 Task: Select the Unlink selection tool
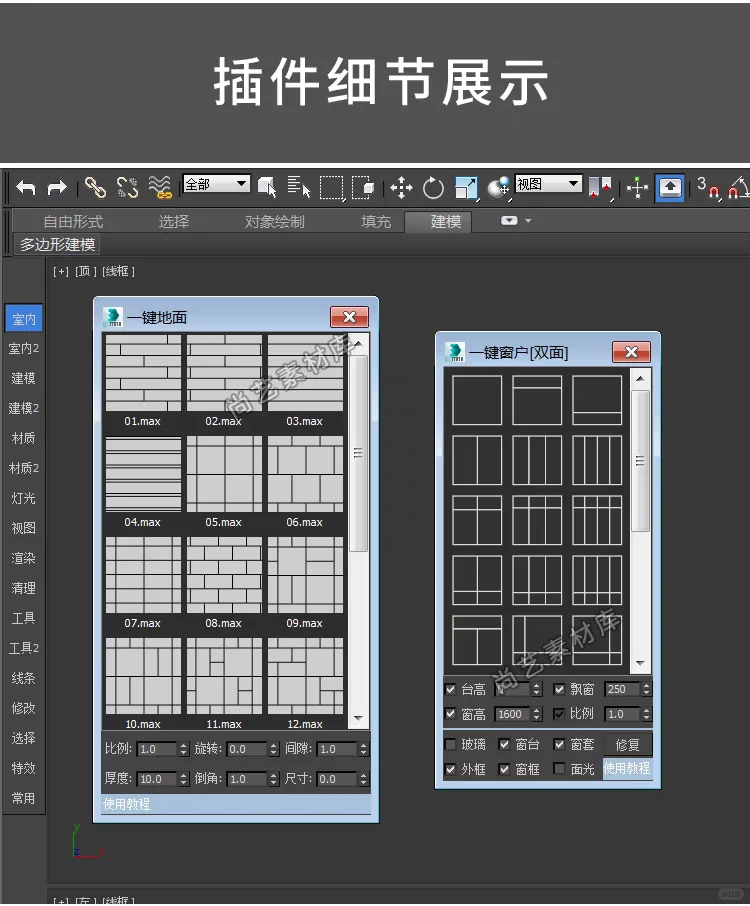[127, 188]
